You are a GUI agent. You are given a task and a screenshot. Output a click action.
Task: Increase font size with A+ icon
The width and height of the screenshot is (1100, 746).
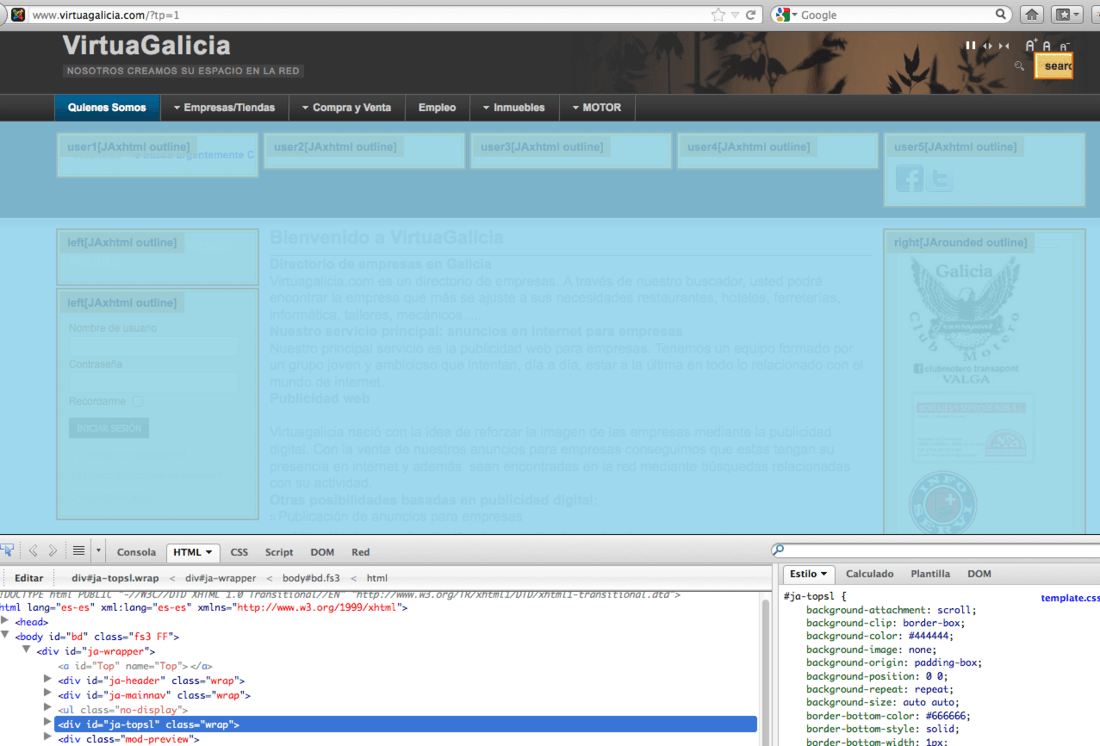pyautogui.click(x=1031, y=46)
